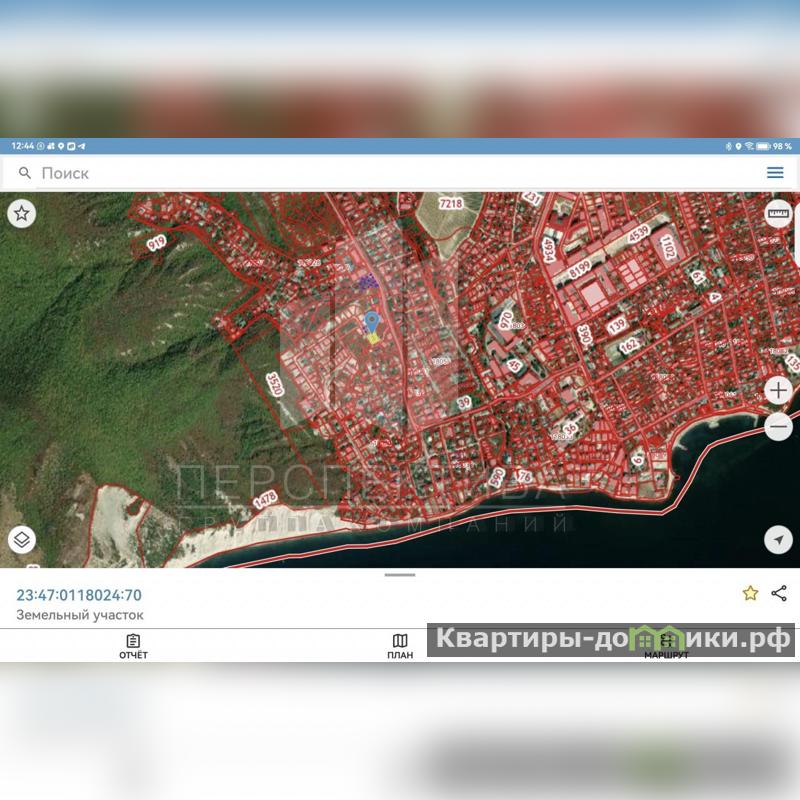Zoom in with the plus button
Viewport: 800px width, 800px height.
778,390
